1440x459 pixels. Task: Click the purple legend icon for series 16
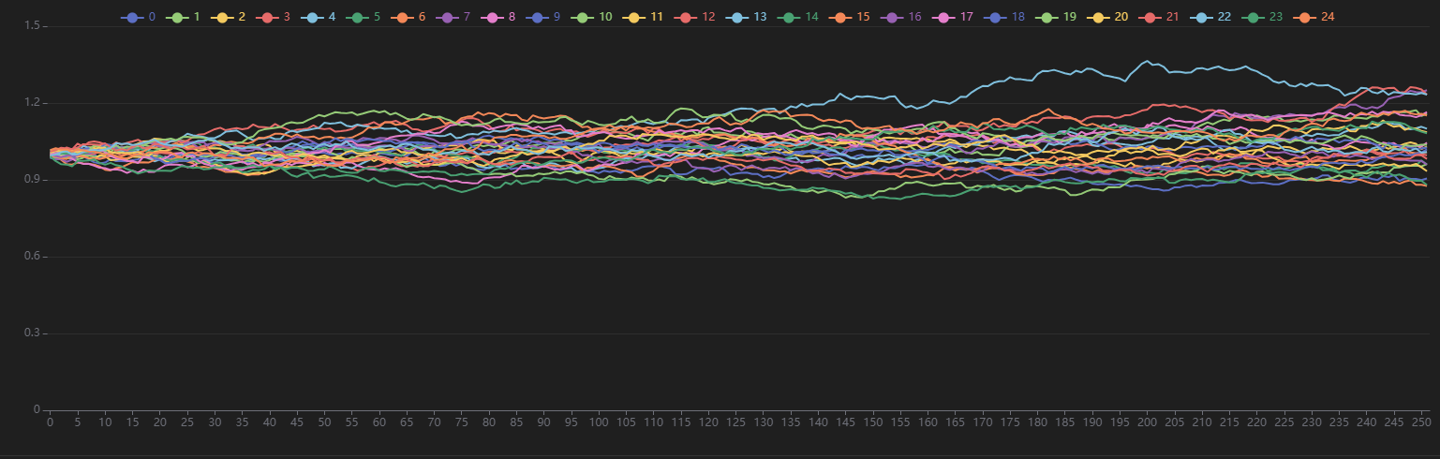[x=894, y=17]
